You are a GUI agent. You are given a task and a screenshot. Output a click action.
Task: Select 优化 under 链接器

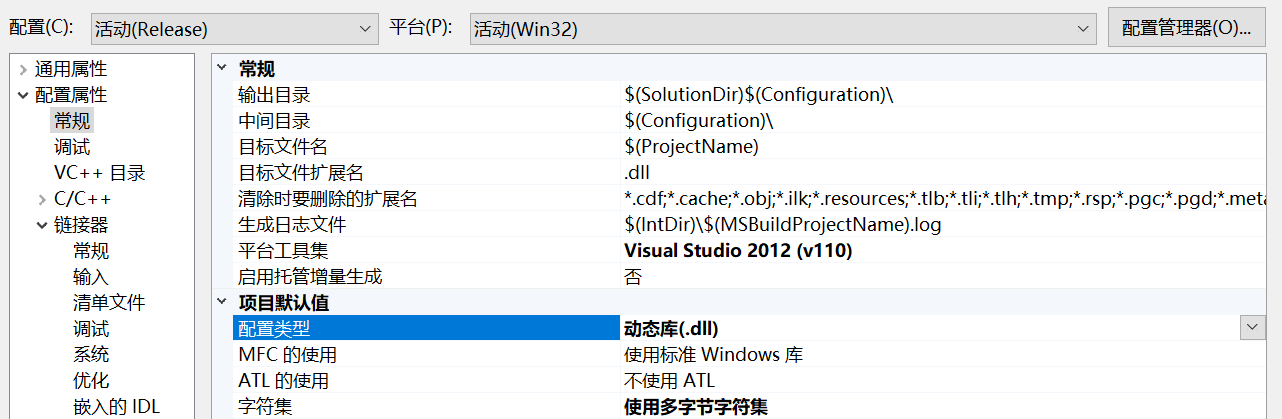91,381
